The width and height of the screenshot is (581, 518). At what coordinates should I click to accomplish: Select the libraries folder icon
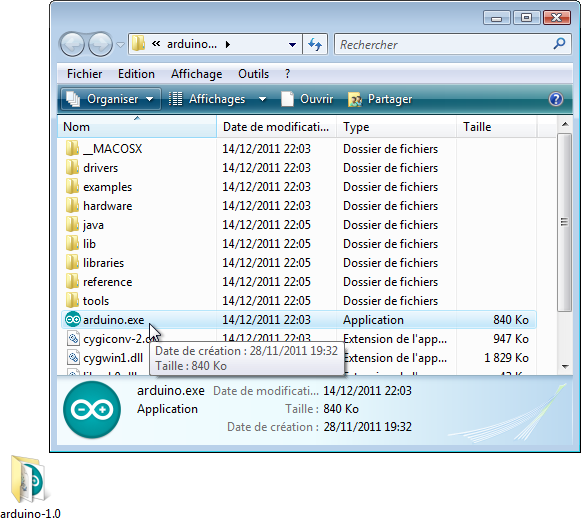pyautogui.click(x=73, y=262)
